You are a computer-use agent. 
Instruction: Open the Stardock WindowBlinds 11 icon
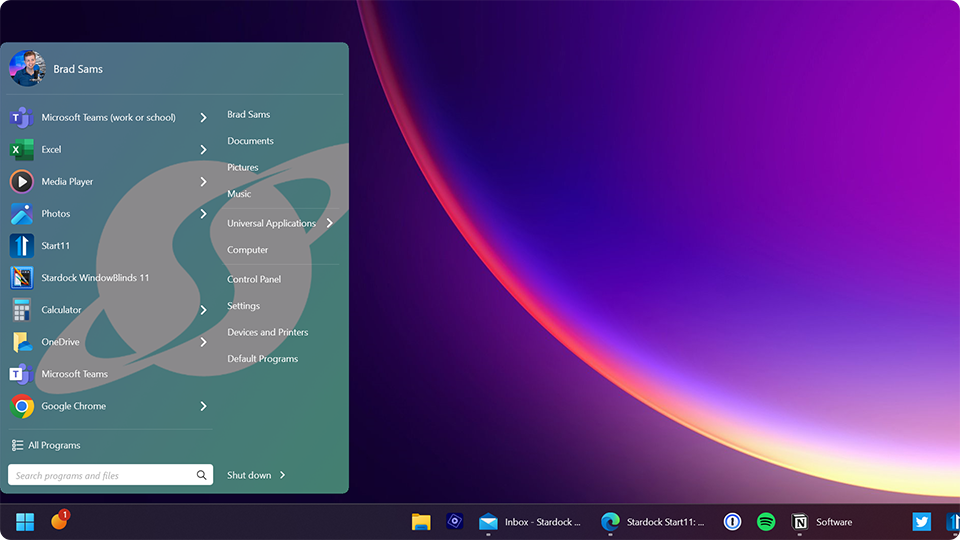pyautogui.click(x=21, y=277)
